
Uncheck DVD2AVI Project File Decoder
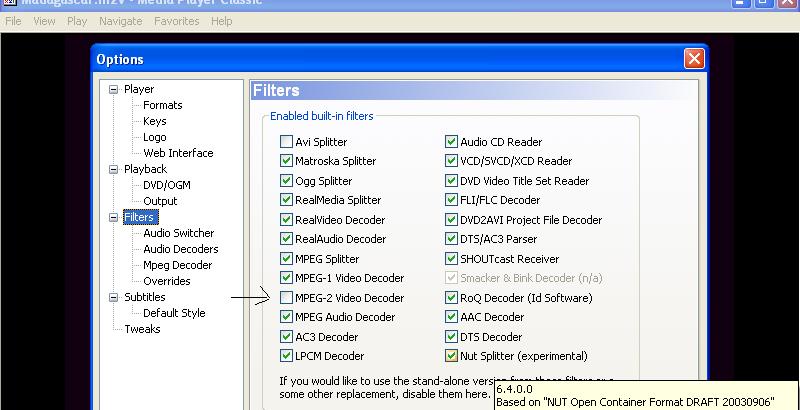coord(451,220)
